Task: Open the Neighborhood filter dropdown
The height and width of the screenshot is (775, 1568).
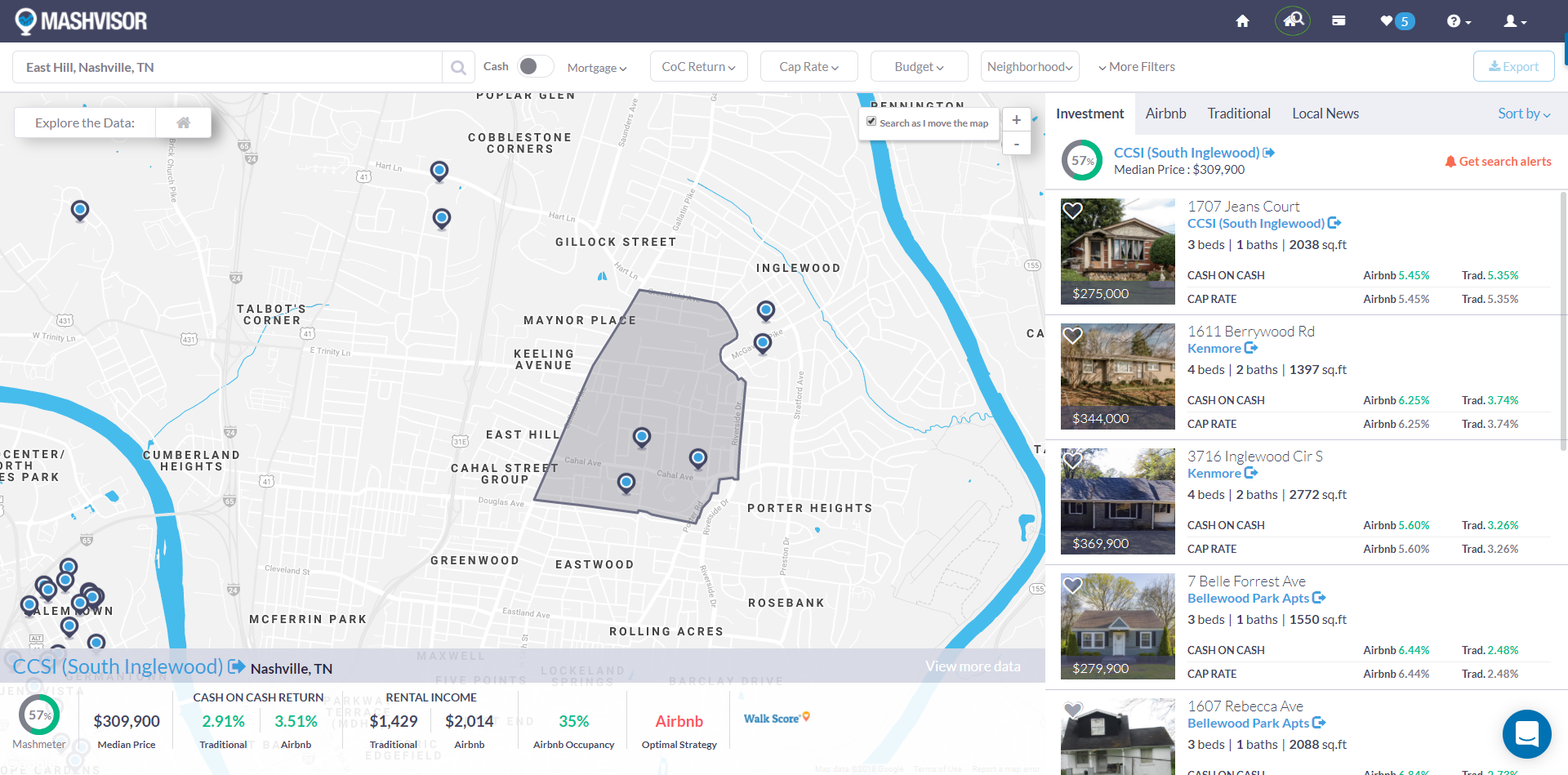Action: pyautogui.click(x=1030, y=66)
